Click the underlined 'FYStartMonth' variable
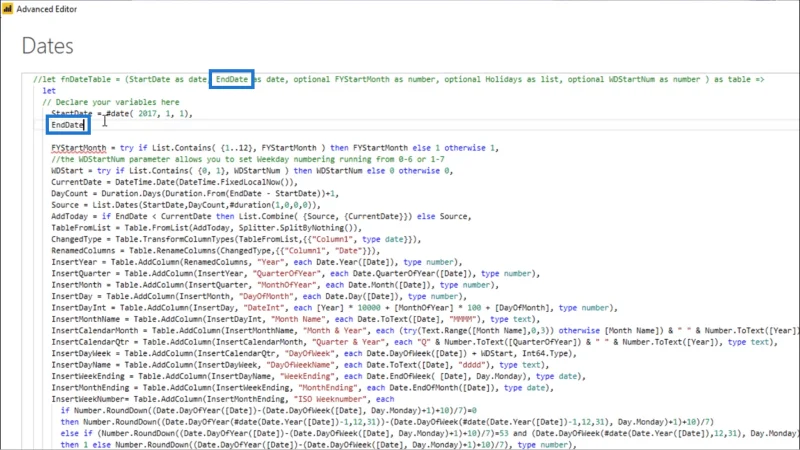Screen dimensions: 800x450 click(79, 148)
